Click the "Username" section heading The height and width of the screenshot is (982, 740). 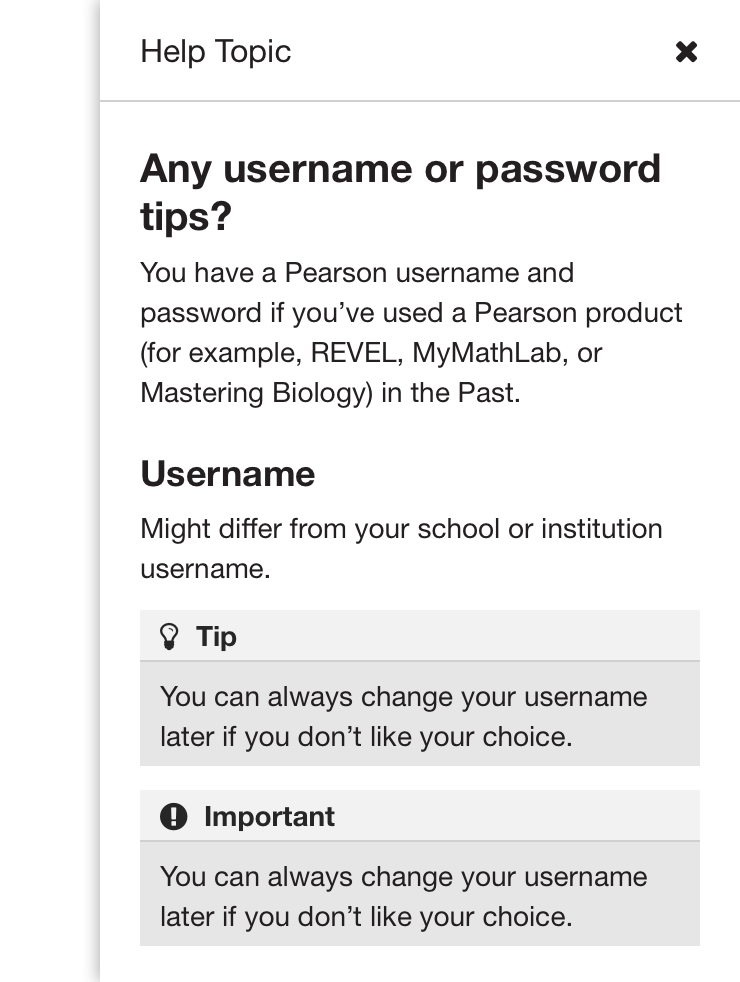coord(227,473)
